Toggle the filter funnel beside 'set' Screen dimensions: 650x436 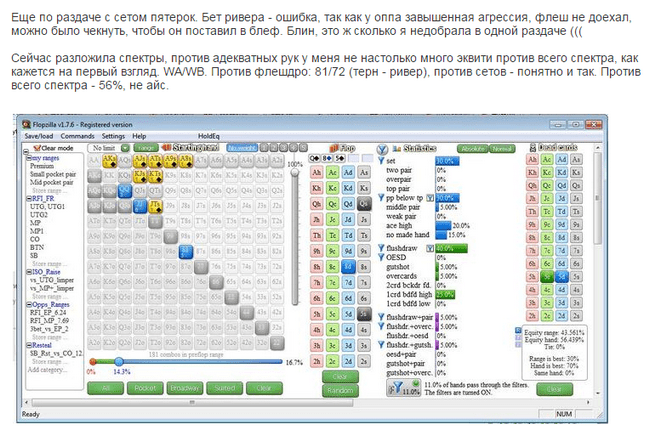pyautogui.click(x=381, y=161)
